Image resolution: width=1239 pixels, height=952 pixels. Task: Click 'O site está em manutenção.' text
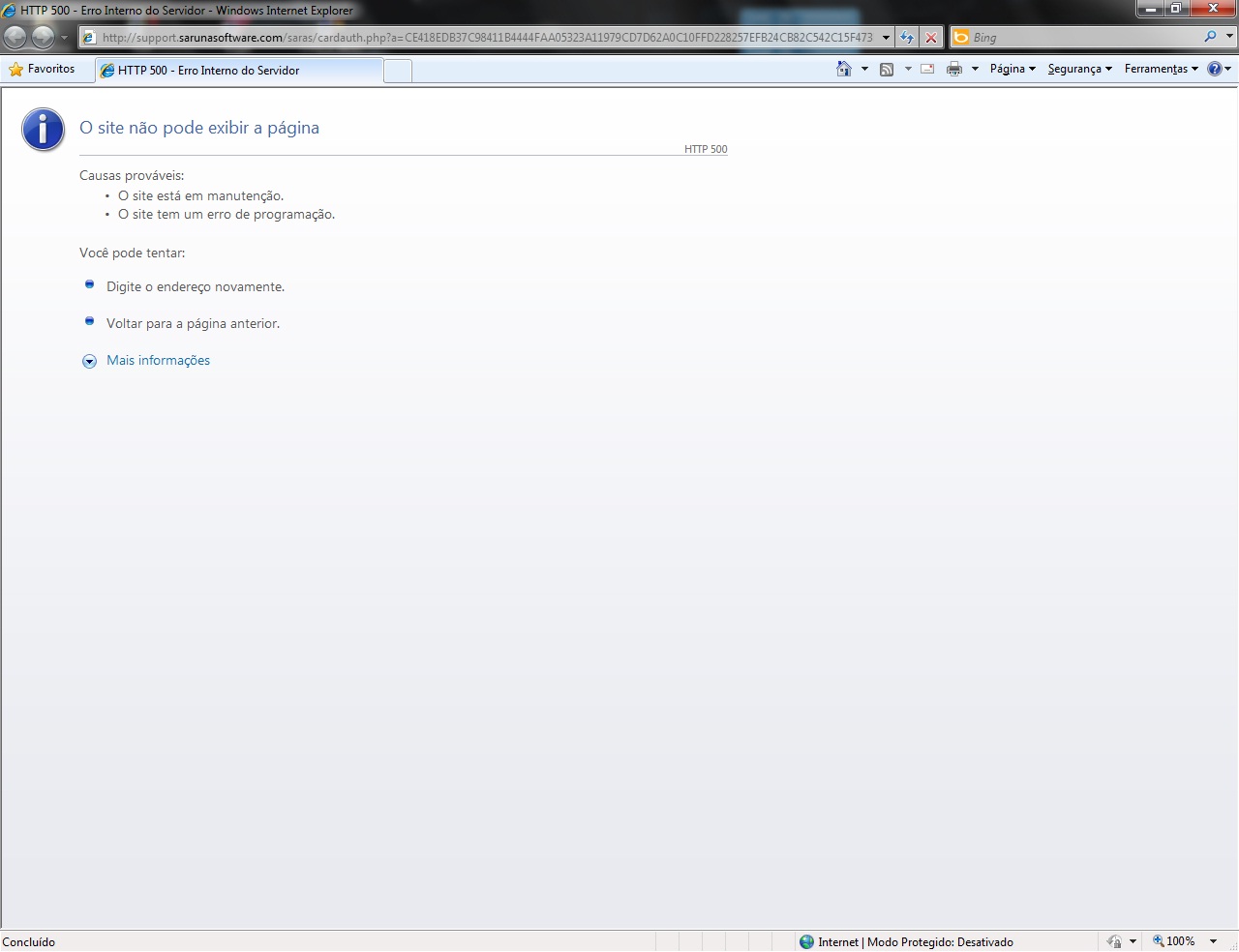200,195
